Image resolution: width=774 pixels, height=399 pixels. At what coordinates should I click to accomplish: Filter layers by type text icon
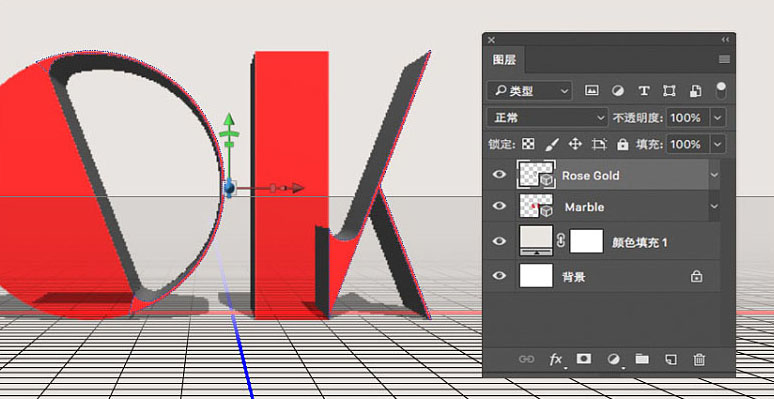644,91
